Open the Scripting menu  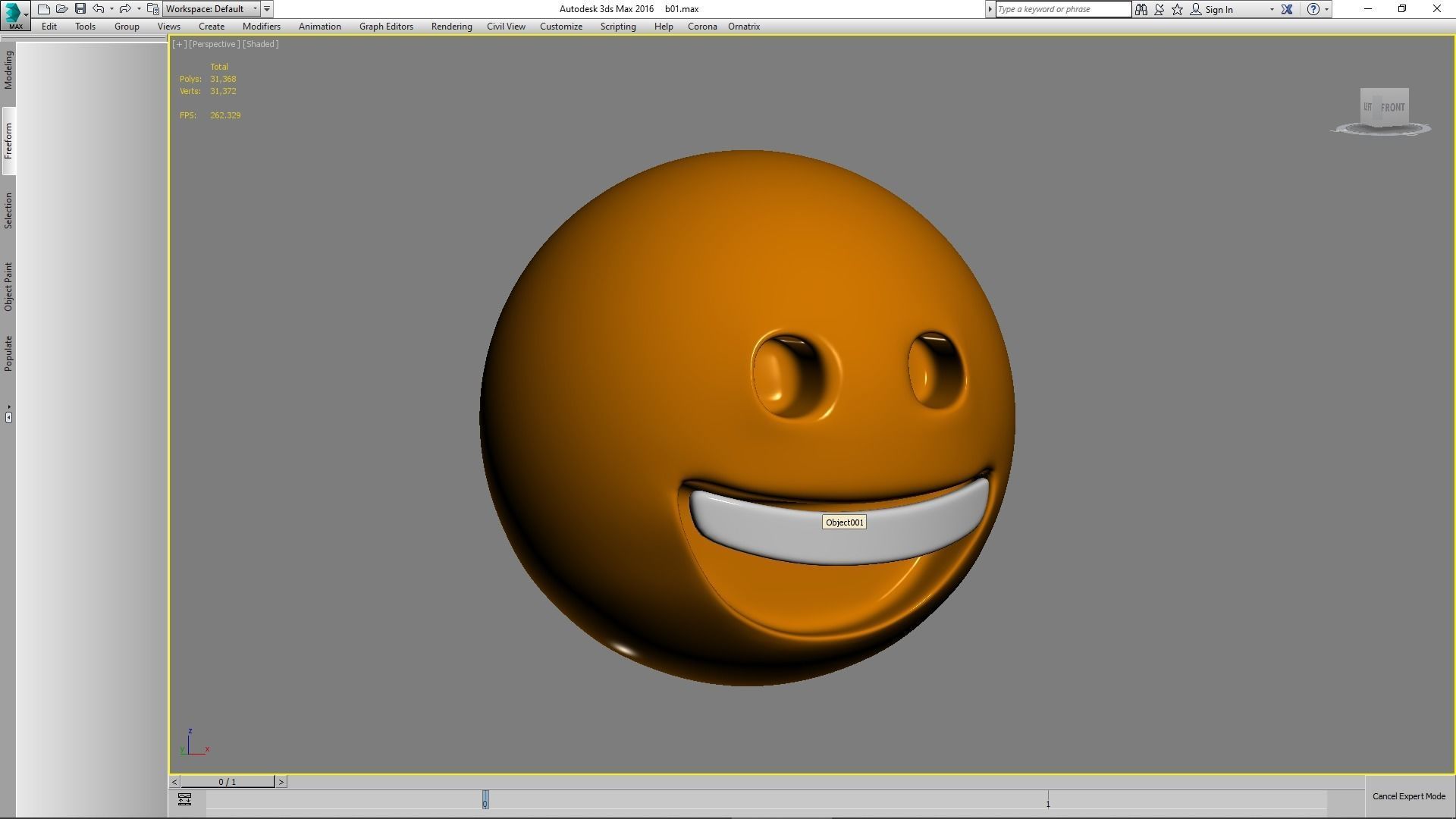(x=618, y=27)
